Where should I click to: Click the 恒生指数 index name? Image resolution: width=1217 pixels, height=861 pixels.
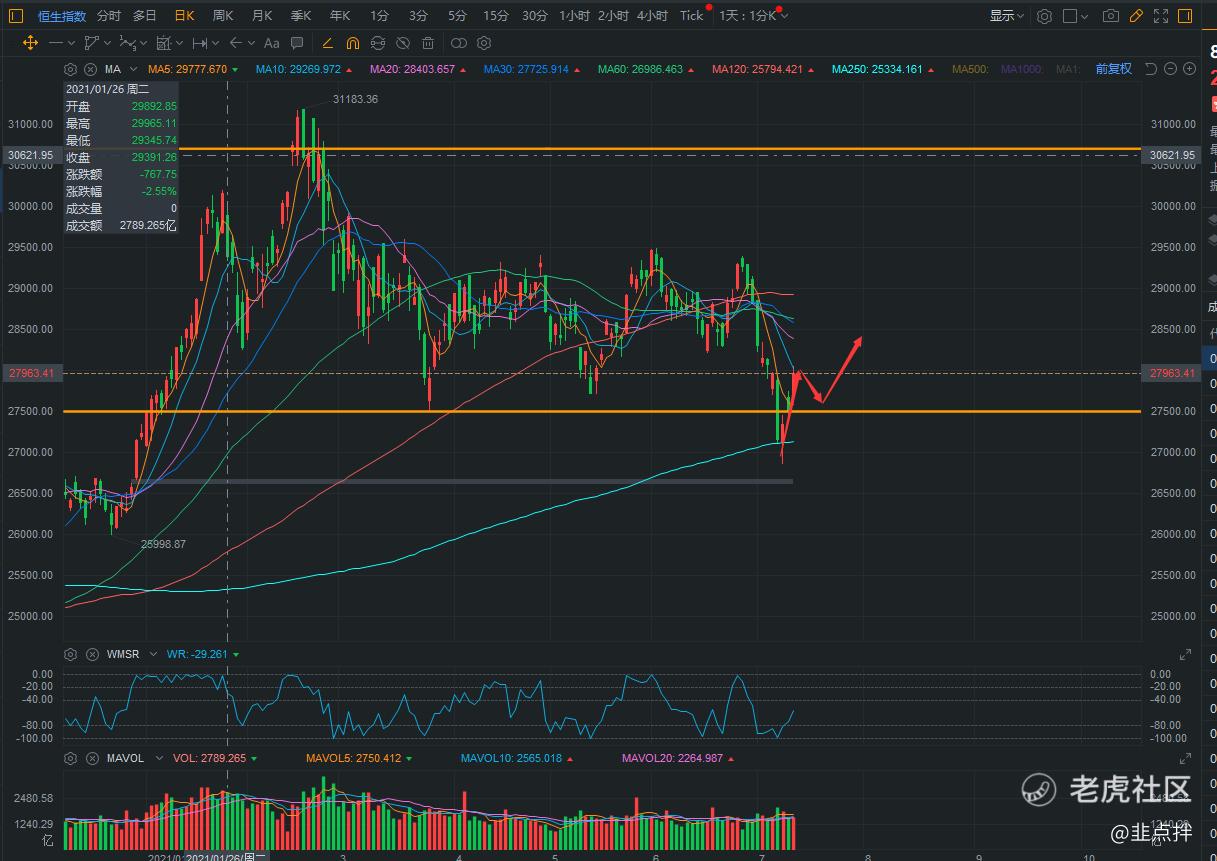(62, 16)
